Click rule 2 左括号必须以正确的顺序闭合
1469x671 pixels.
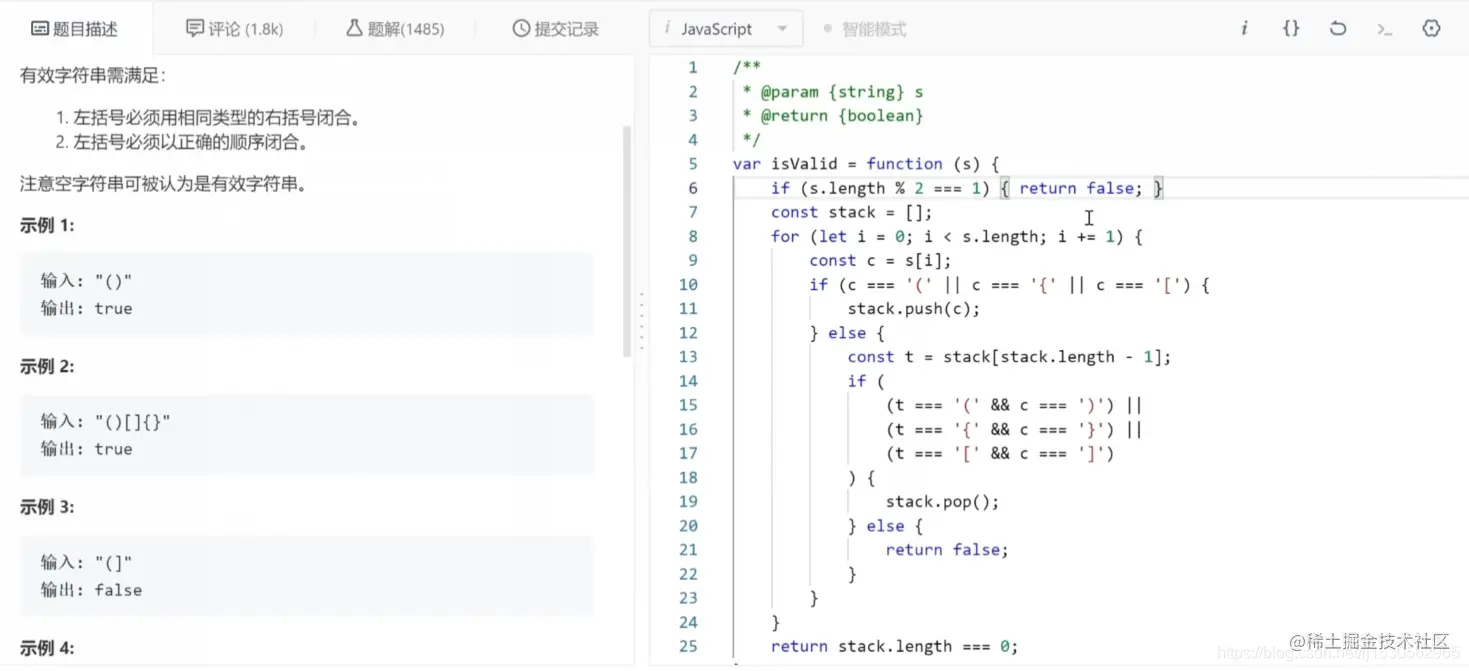190,143
